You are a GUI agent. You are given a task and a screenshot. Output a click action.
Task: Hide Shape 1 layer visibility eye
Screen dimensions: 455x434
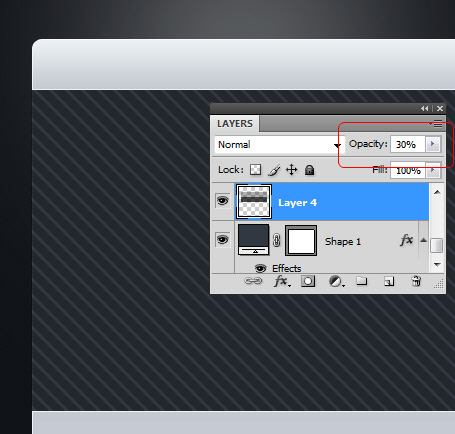pos(223,239)
